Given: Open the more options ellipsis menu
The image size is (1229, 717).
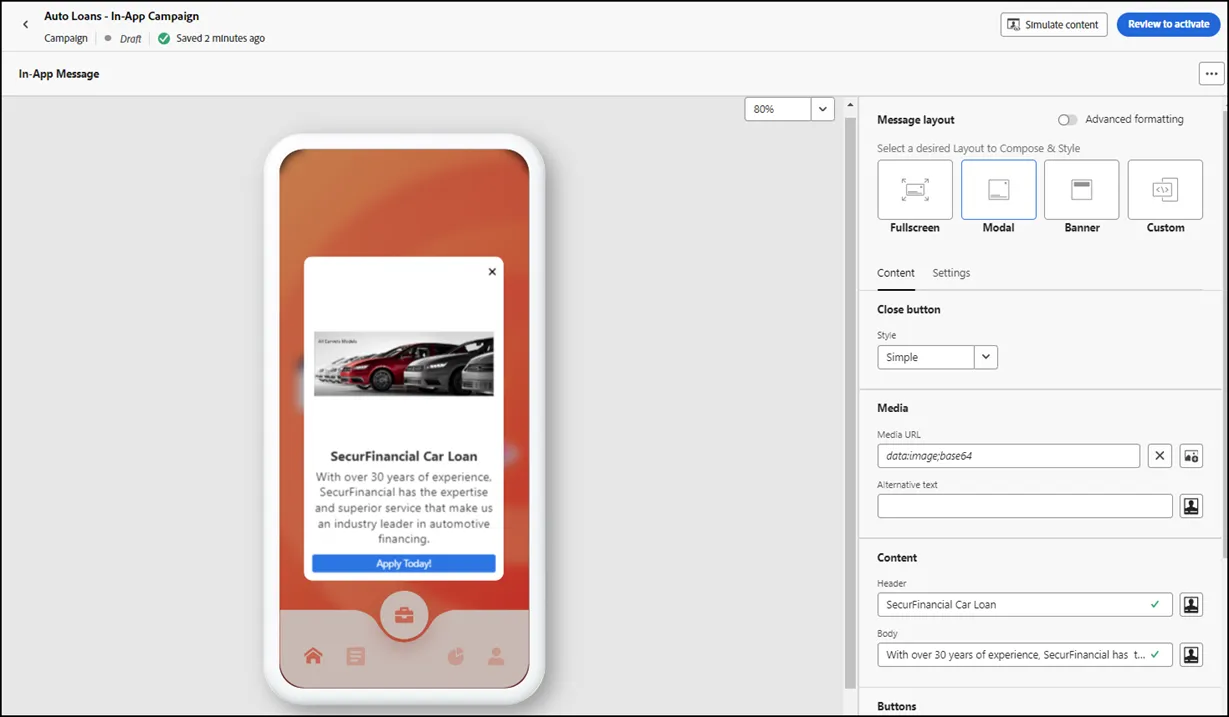Looking at the screenshot, I should point(1211,74).
